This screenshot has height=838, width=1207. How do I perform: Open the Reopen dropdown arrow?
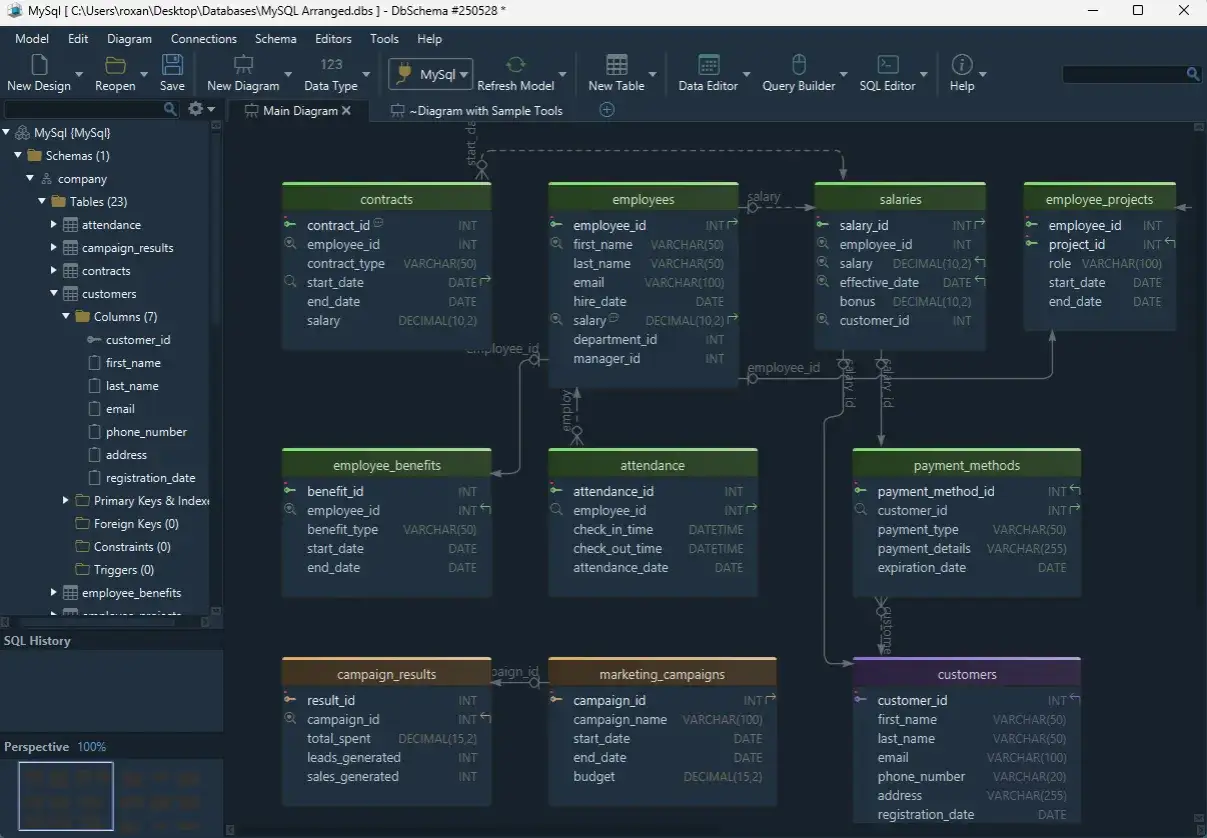143,74
